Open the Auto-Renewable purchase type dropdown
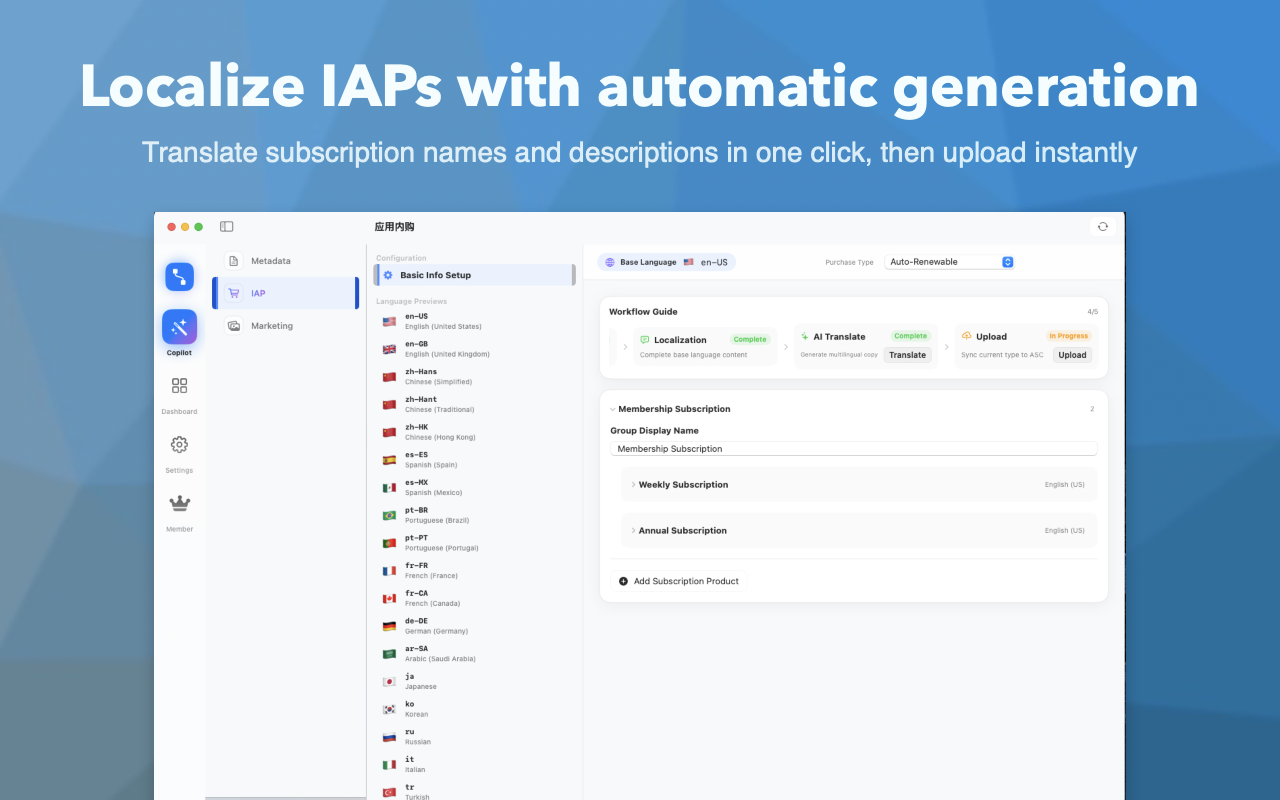1280x800 pixels. click(x=948, y=261)
